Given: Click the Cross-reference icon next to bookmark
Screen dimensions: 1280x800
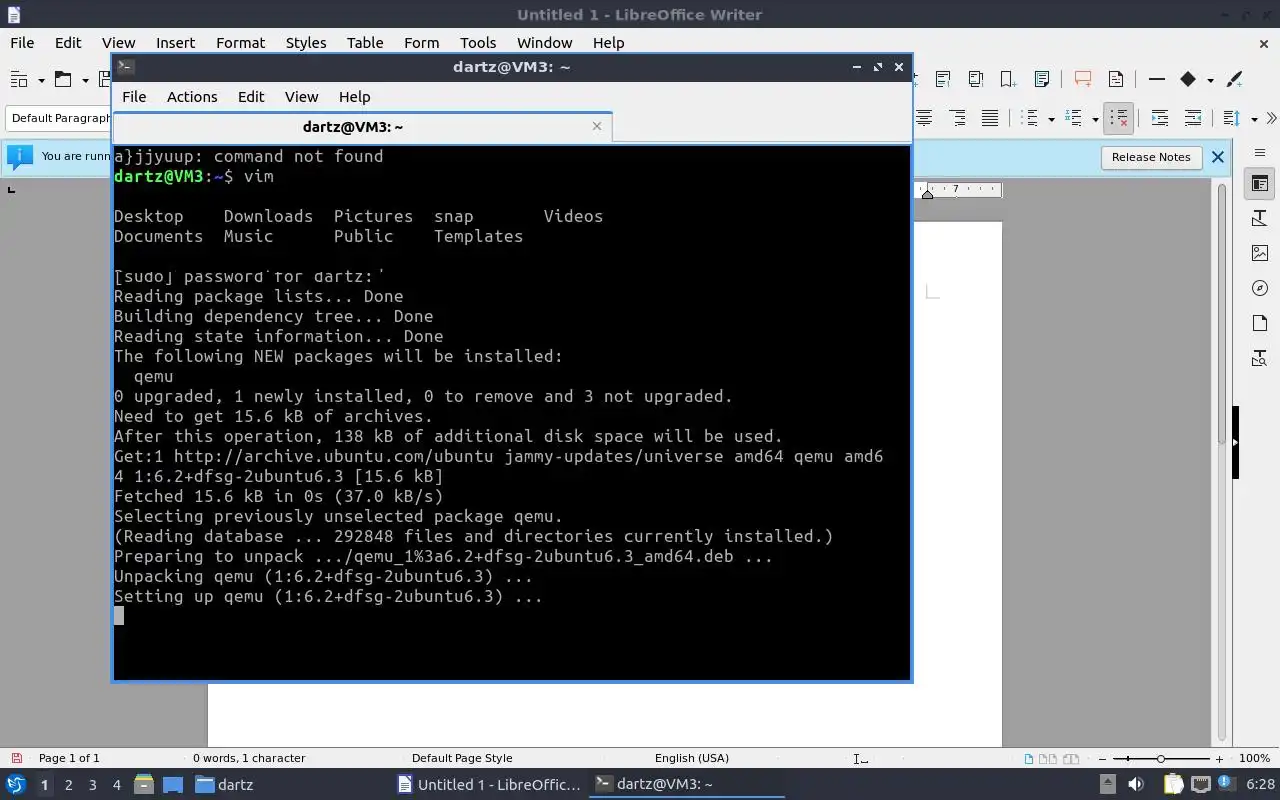Looking at the screenshot, I should click(1042, 79).
